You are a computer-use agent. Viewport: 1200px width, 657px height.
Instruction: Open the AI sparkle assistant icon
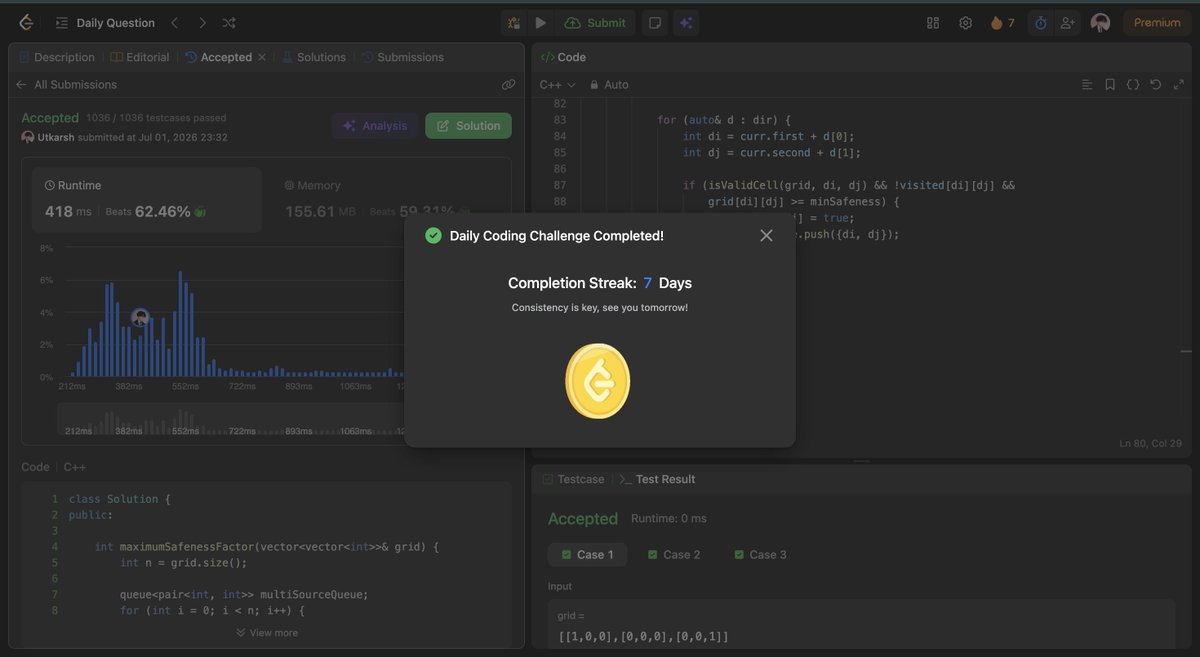click(685, 22)
